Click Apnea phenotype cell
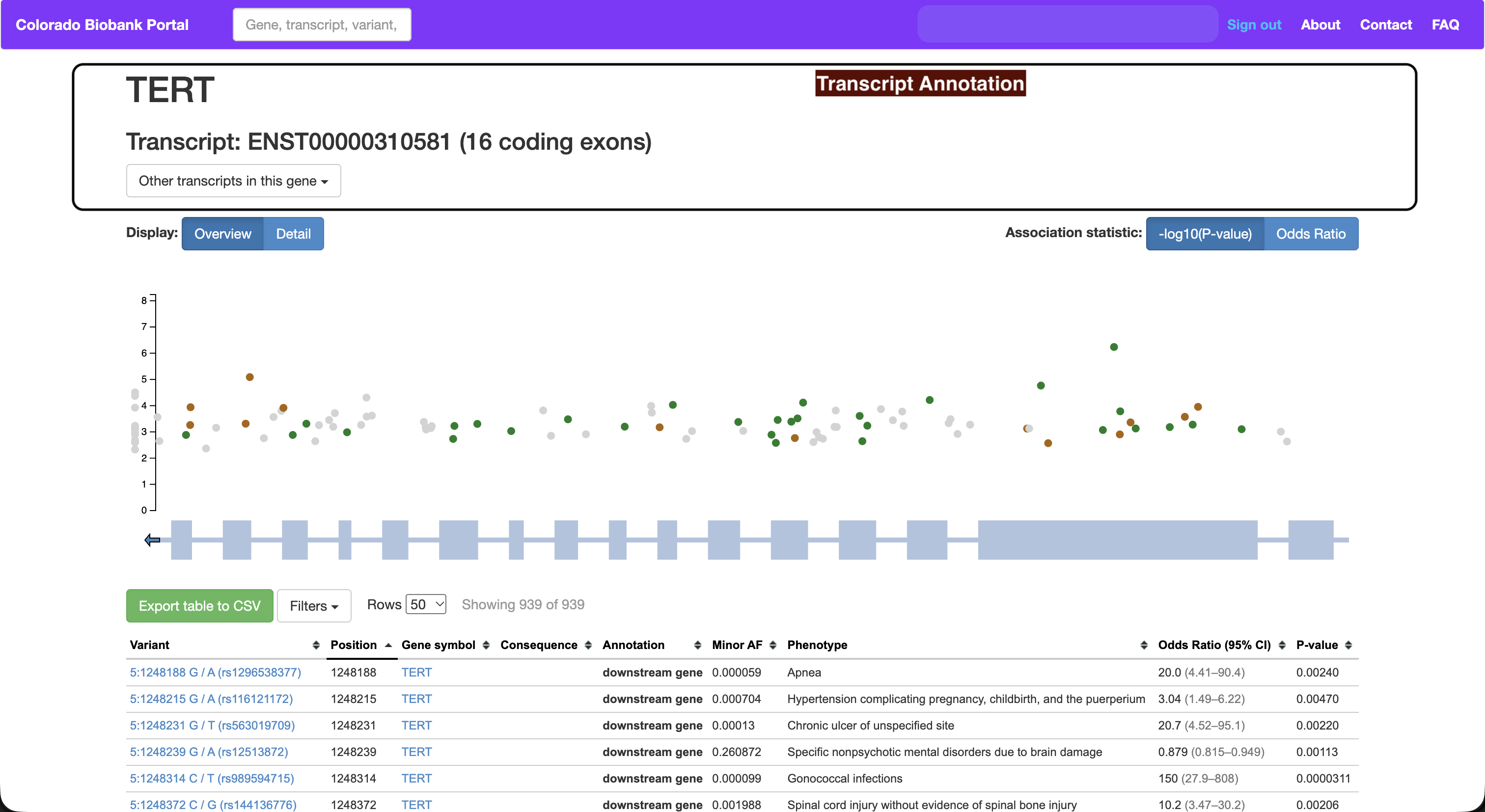This screenshot has height=812, width=1485. (804, 673)
